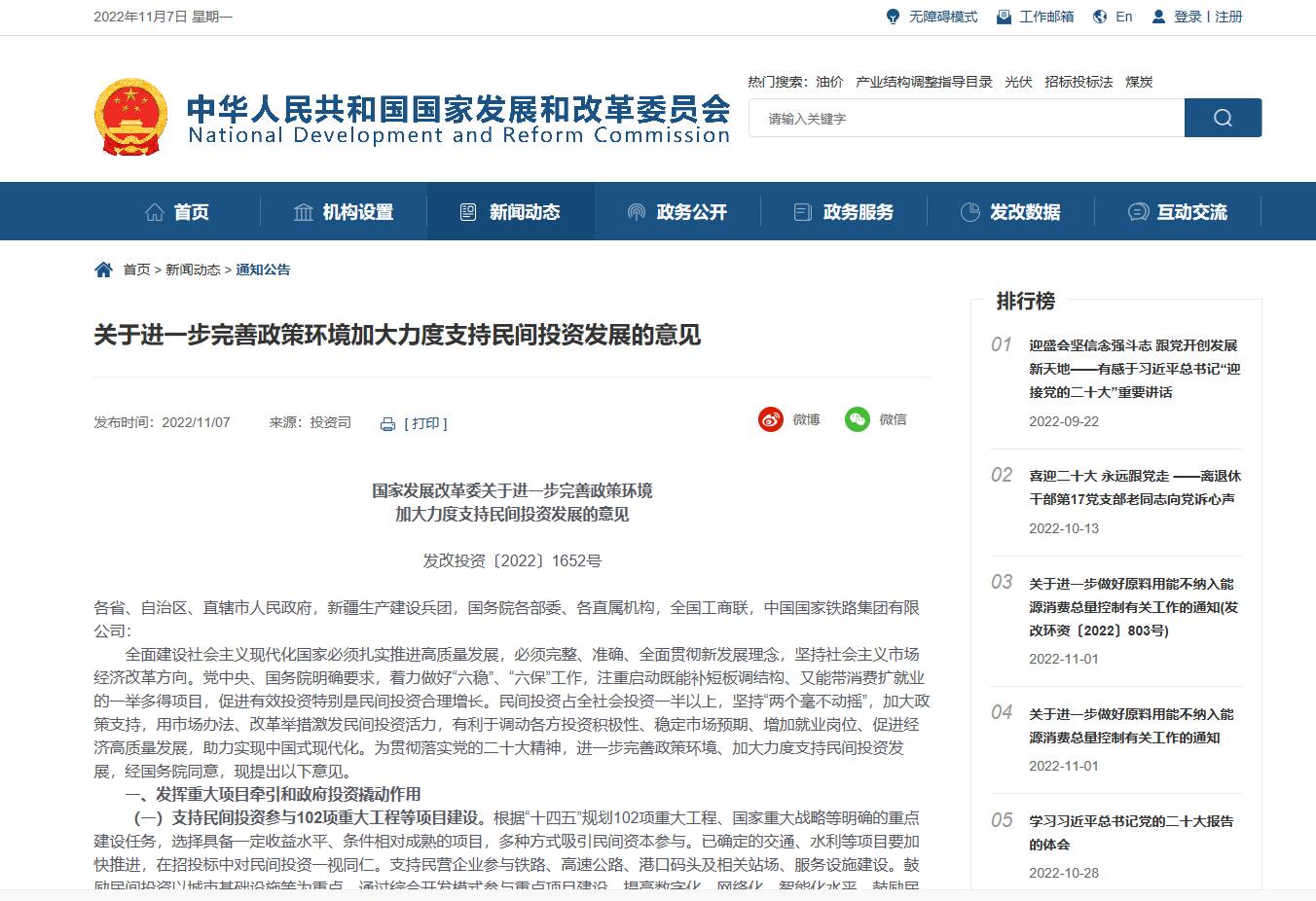Open the 工作邮箱 link
Image resolution: width=1316 pixels, height=901 pixels.
[x=1046, y=17]
